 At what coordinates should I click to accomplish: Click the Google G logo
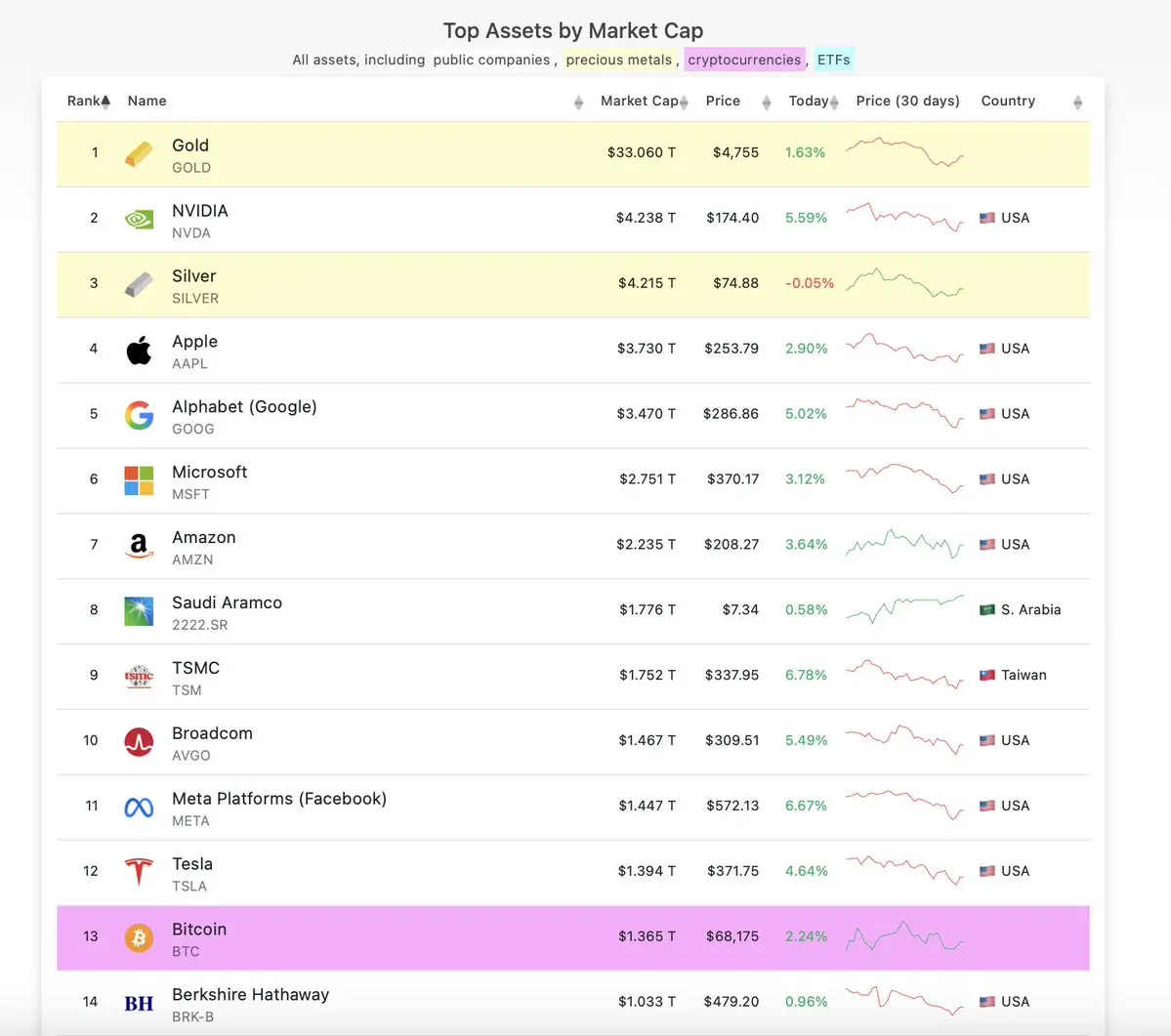(139, 415)
